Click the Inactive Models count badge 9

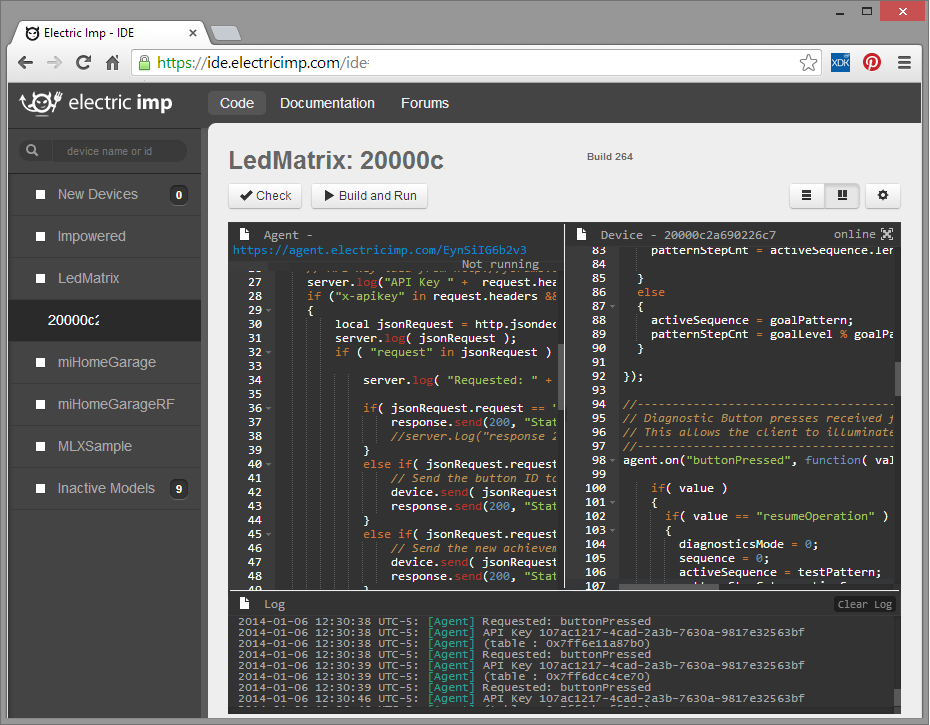[x=179, y=489]
